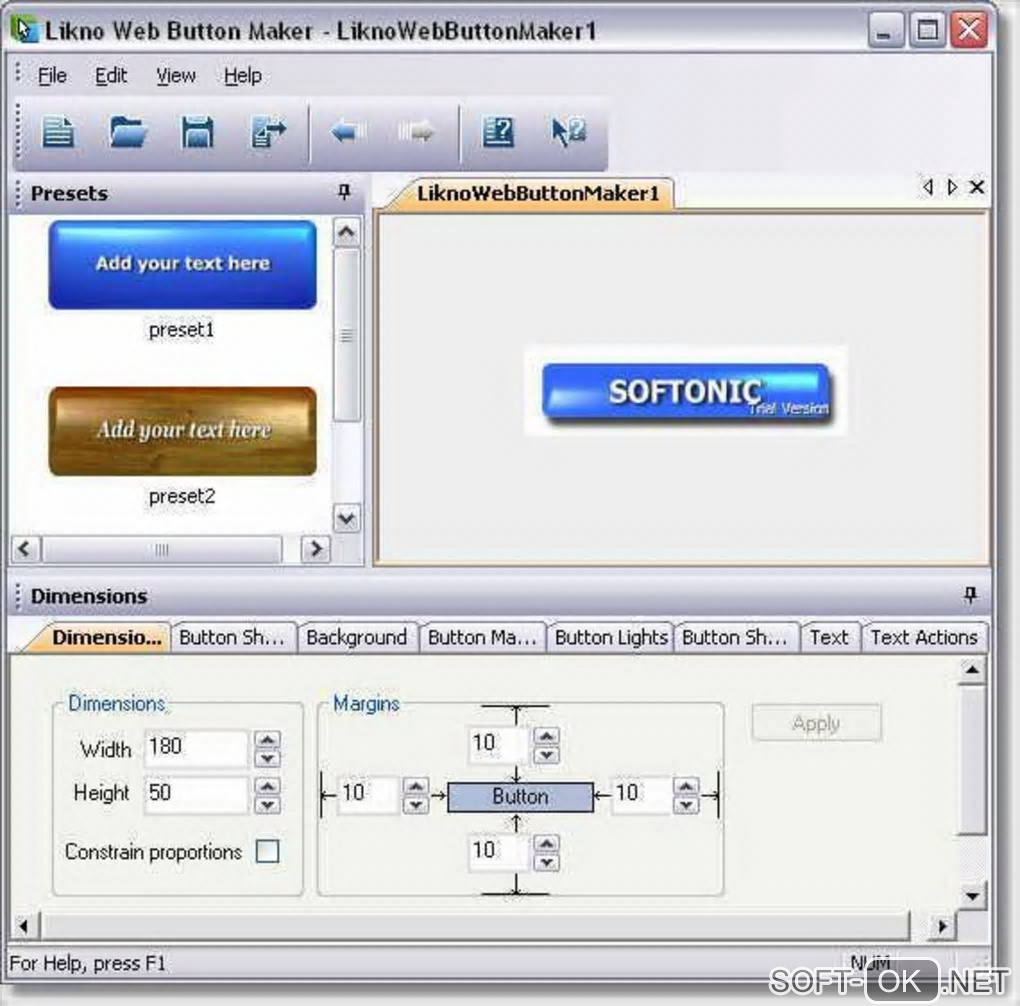Open the Help menu
This screenshot has height=1006, width=1020.
click(x=243, y=76)
